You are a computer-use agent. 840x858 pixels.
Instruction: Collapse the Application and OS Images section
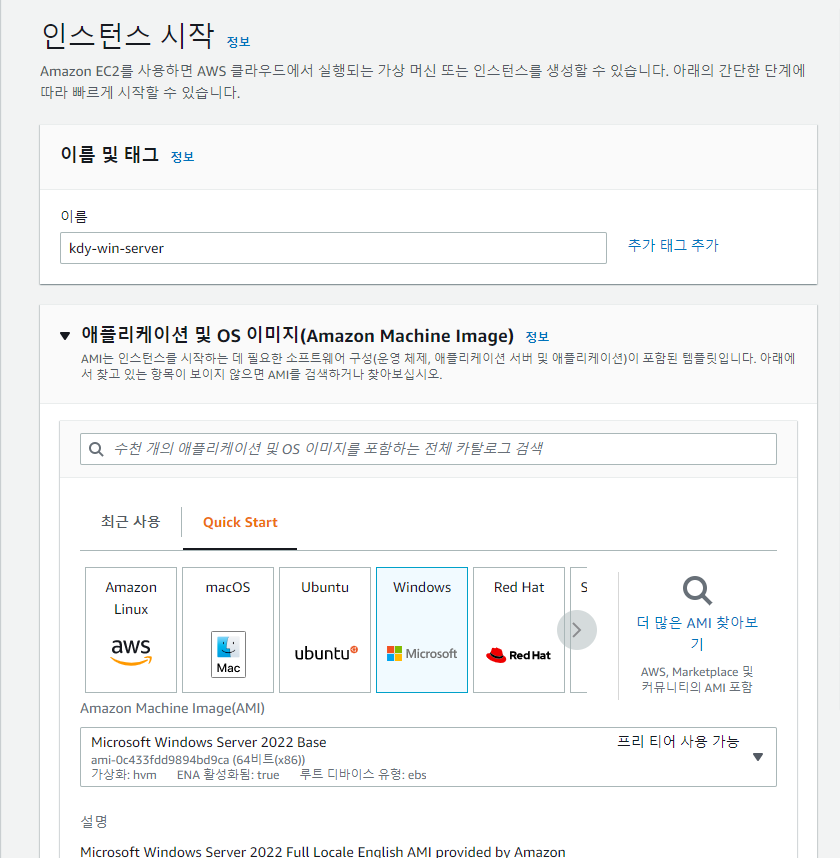65,335
